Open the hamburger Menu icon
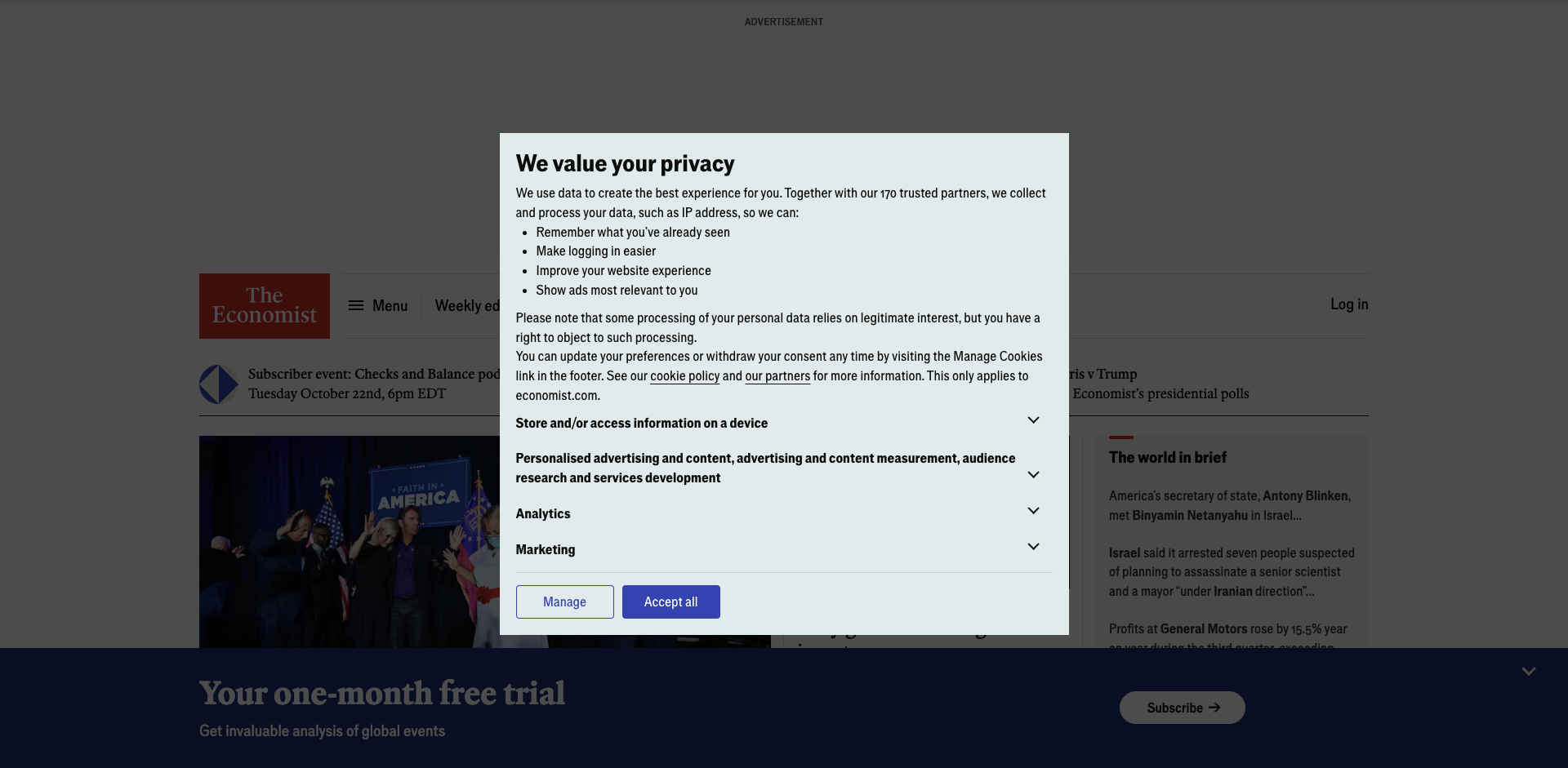 pos(356,305)
